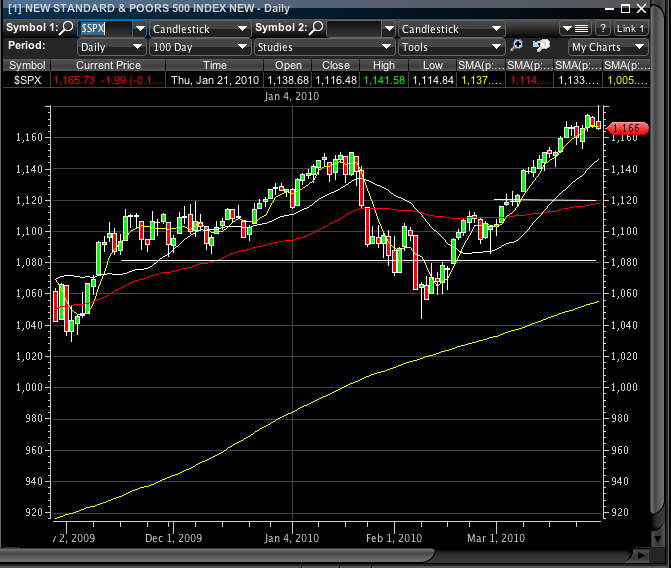Open the My Charts dropdown button
Image resolution: width=671 pixels, height=568 pixels.
[608, 47]
